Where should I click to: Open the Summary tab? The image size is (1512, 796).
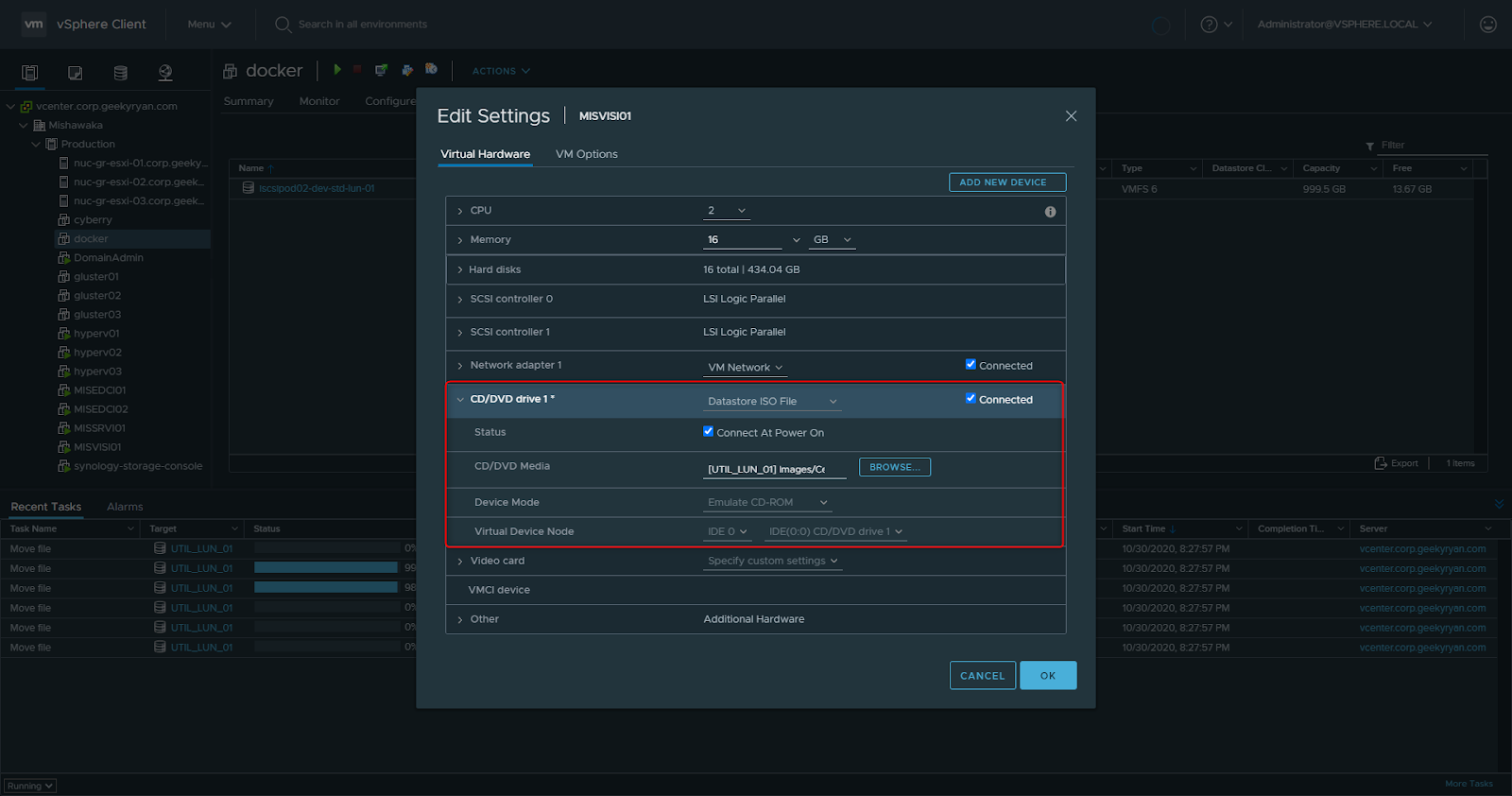tap(249, 101)
